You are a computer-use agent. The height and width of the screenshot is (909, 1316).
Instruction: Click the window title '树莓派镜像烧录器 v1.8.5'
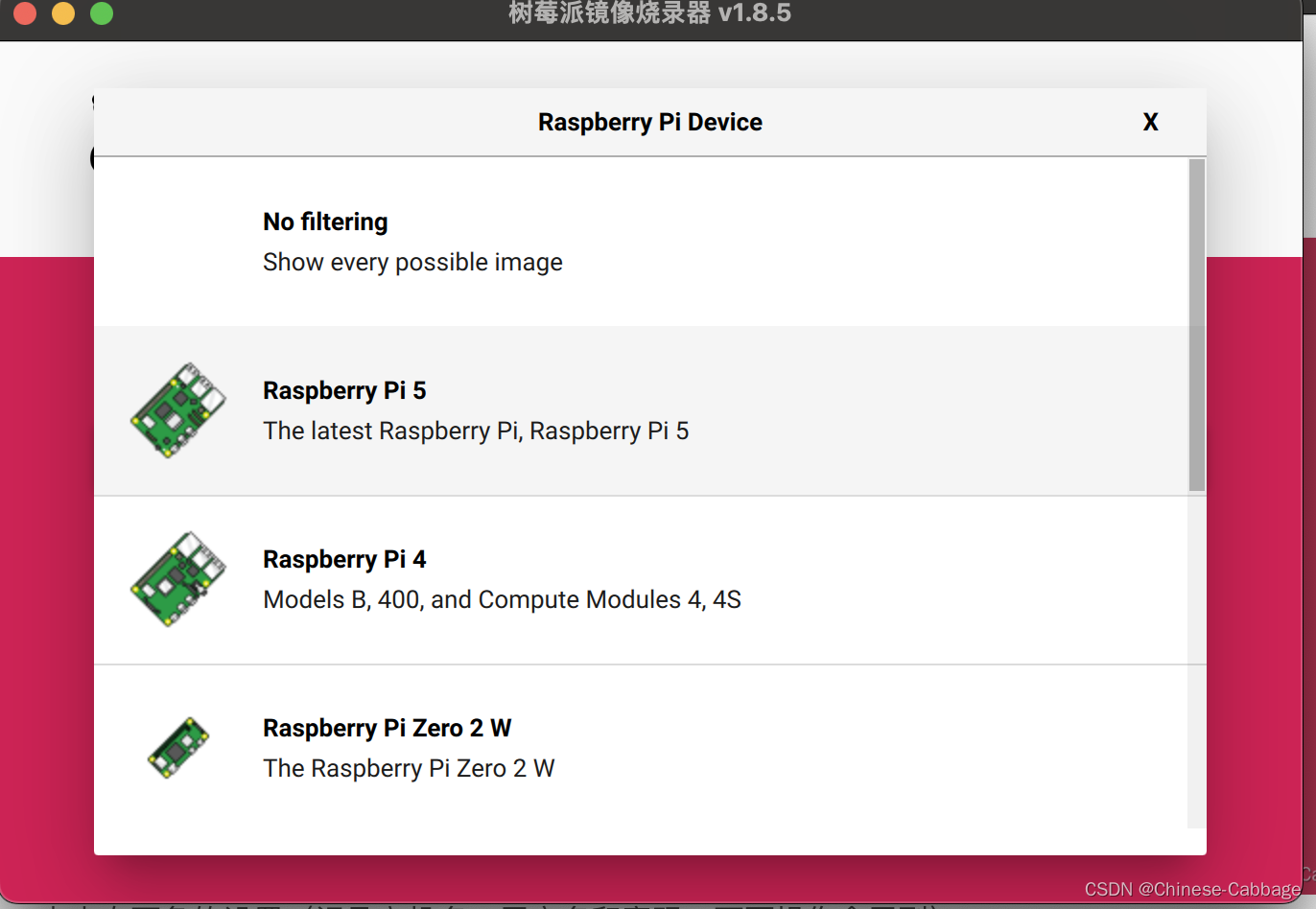coord(650,12)
